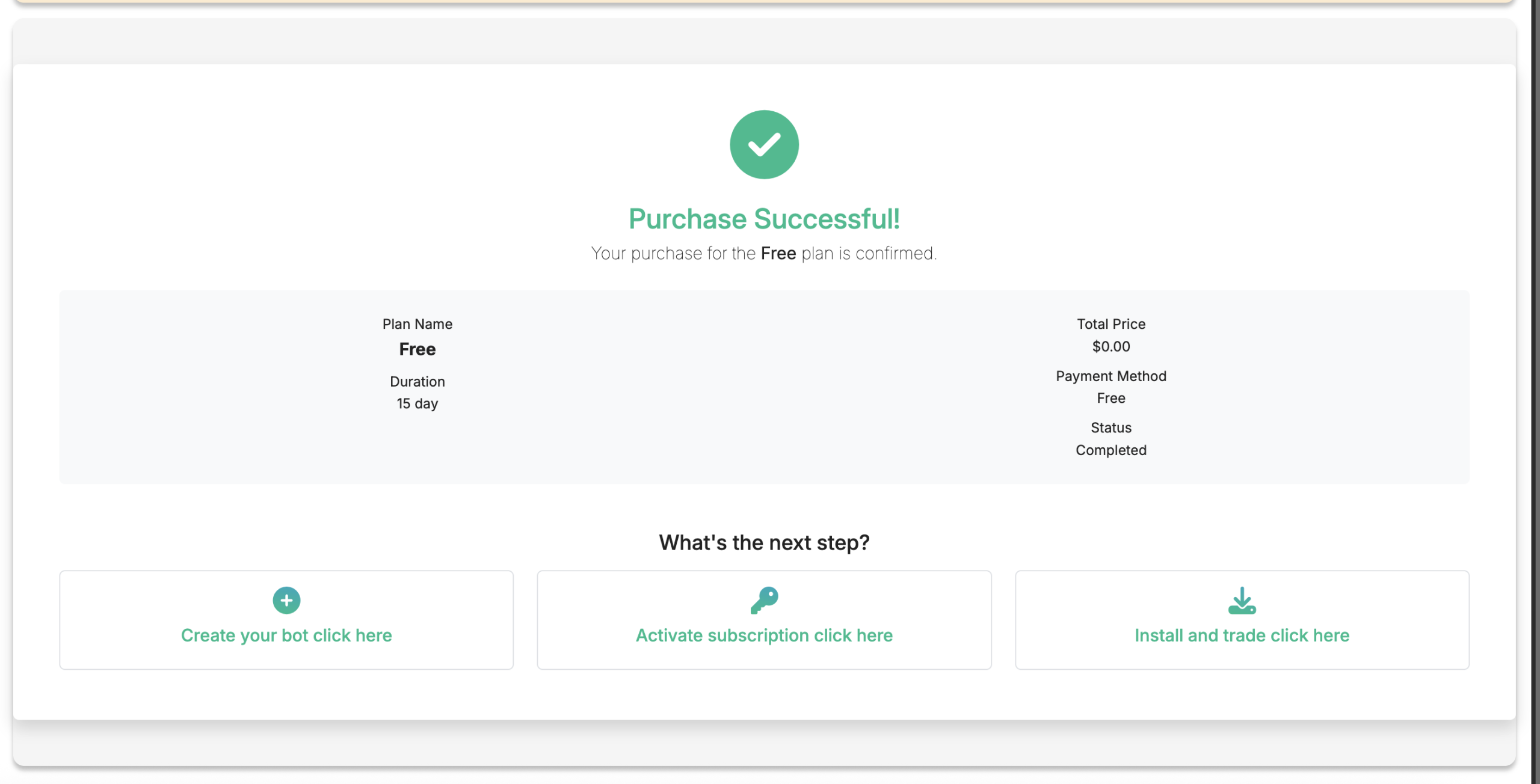Click the 'What's the next step?' heading
This screenshot has width=1540, height=784.
point(764,543)
